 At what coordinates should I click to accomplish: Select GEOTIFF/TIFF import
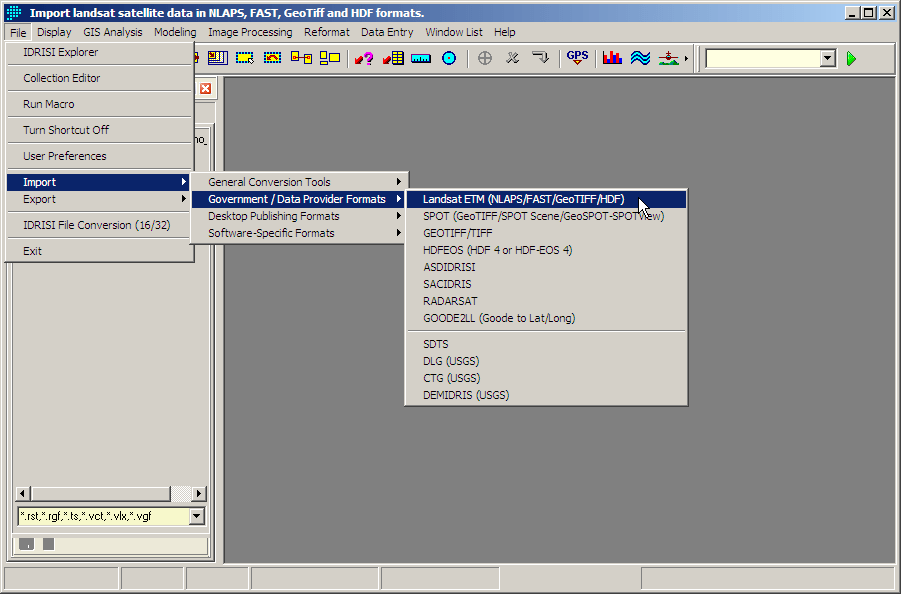pyautogui.click(x=546, y=233)
